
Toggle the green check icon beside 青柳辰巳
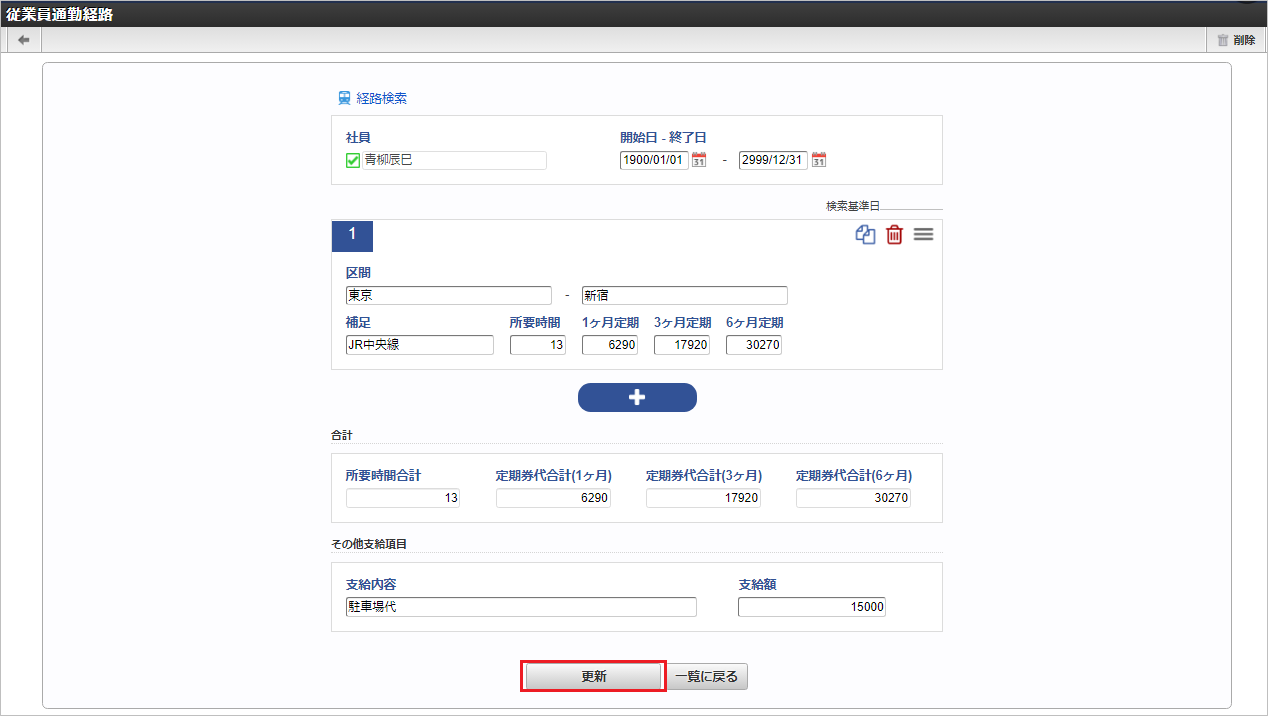pyautogui.click(x=353, y=160)
